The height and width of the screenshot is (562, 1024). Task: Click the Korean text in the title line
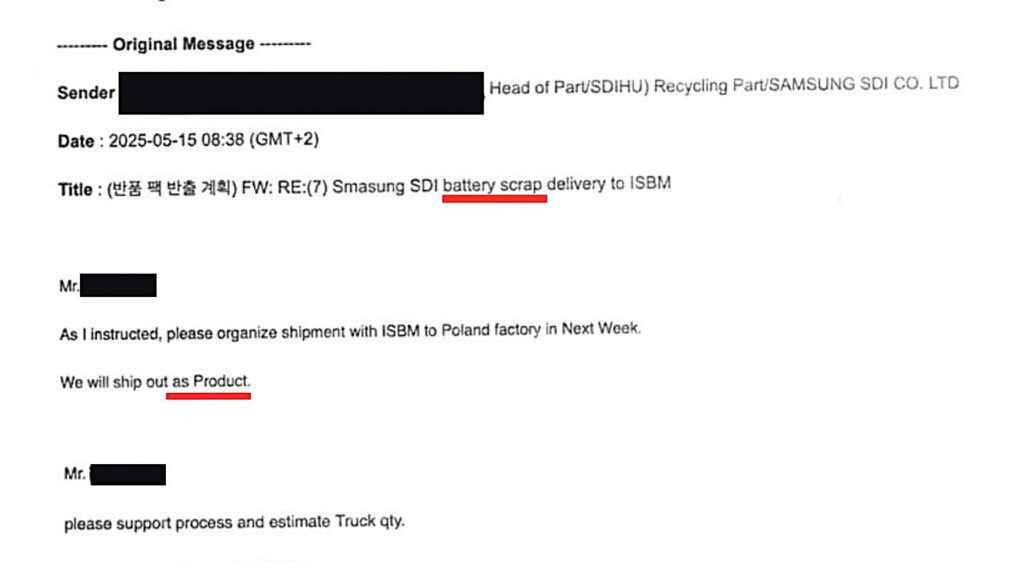click(168, 189)
